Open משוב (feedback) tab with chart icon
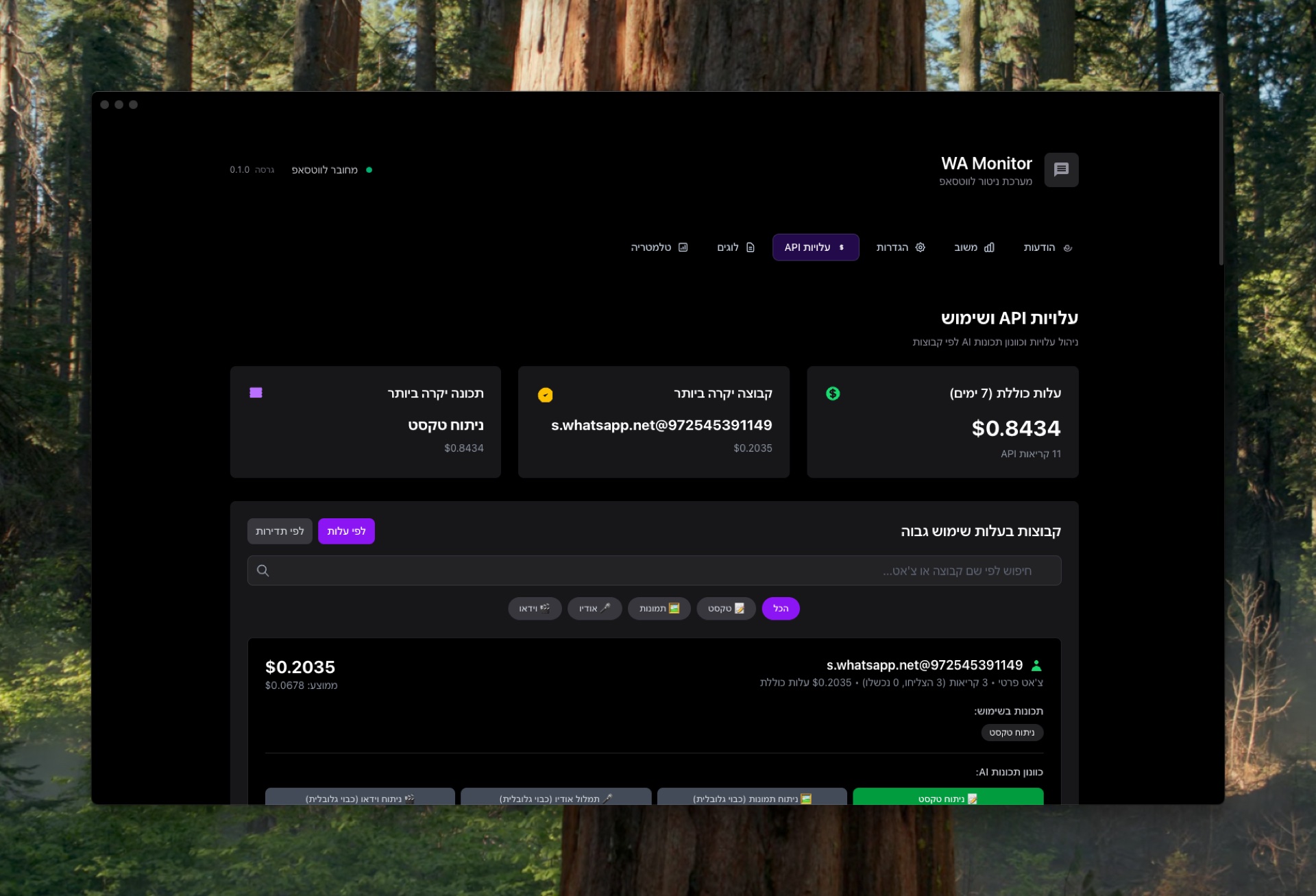Viewport: 1316px width, 896px height. coord(973,247)
